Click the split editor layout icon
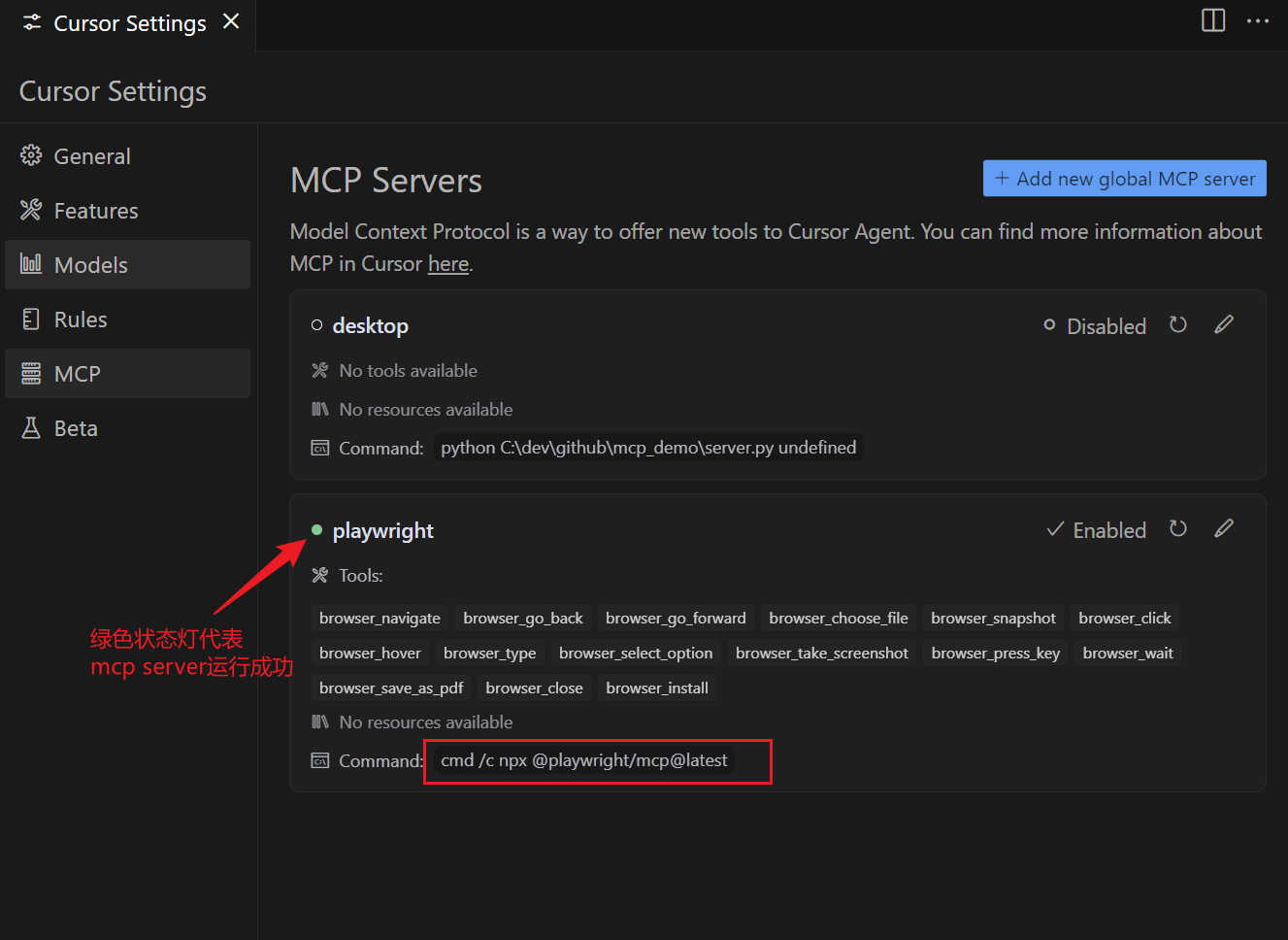 (x=1213, y=20)
